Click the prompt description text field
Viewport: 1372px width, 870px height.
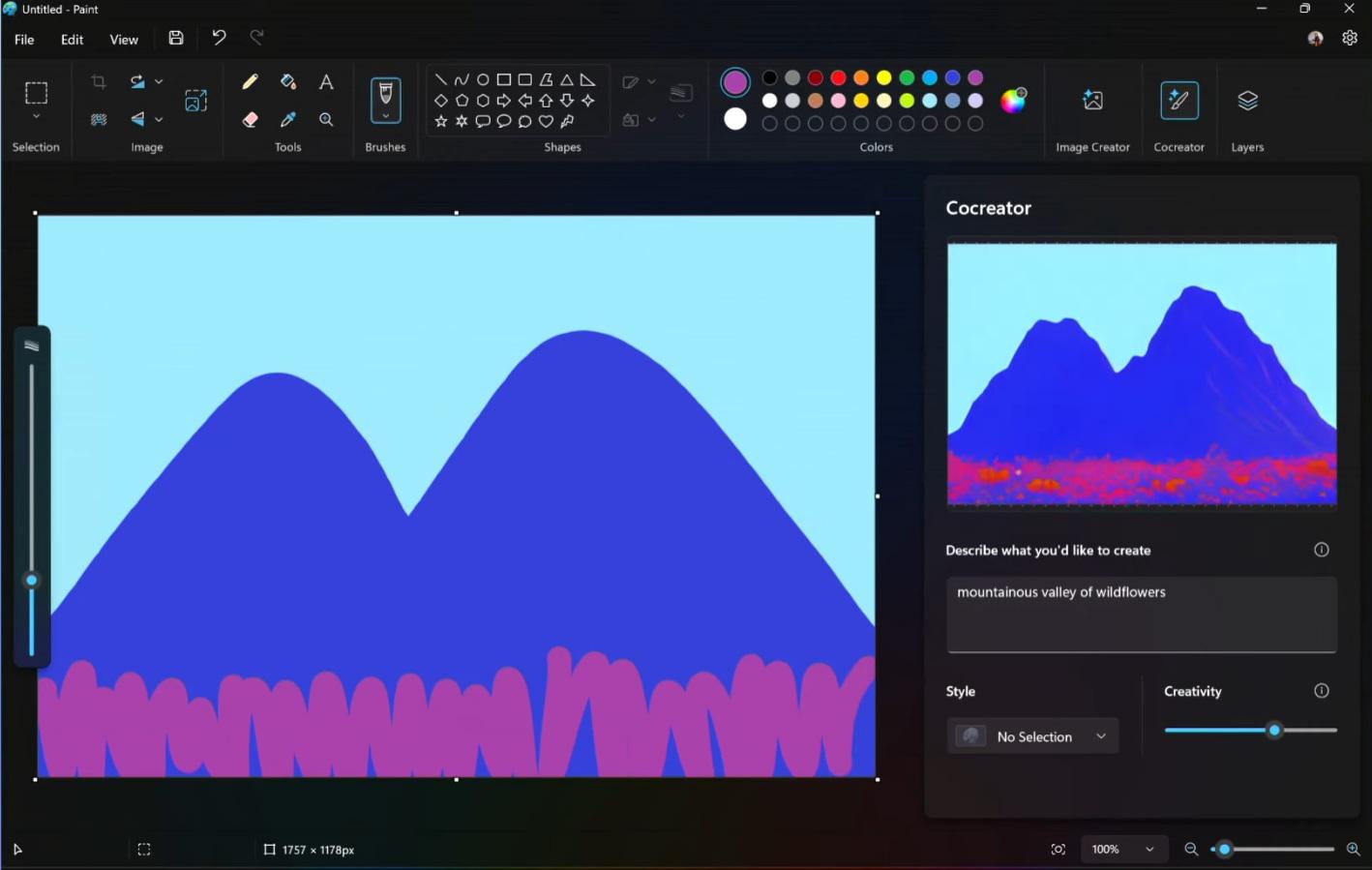point(1141,614)
